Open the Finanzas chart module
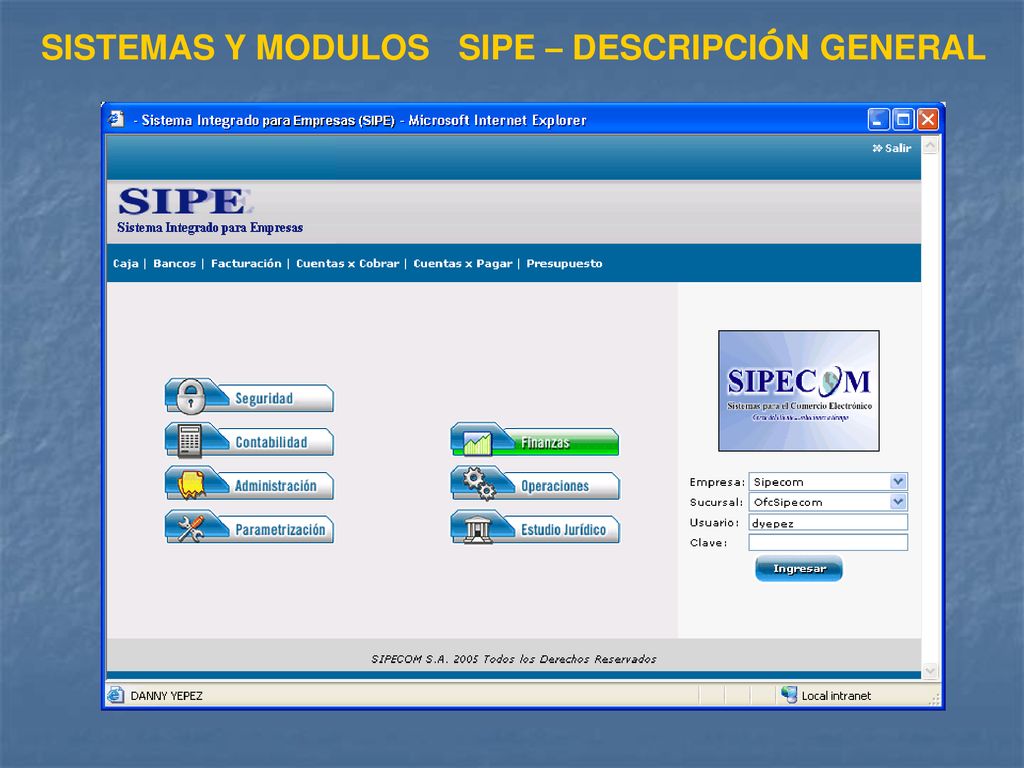Screen dimensions: 1024x768 point(535,440)
